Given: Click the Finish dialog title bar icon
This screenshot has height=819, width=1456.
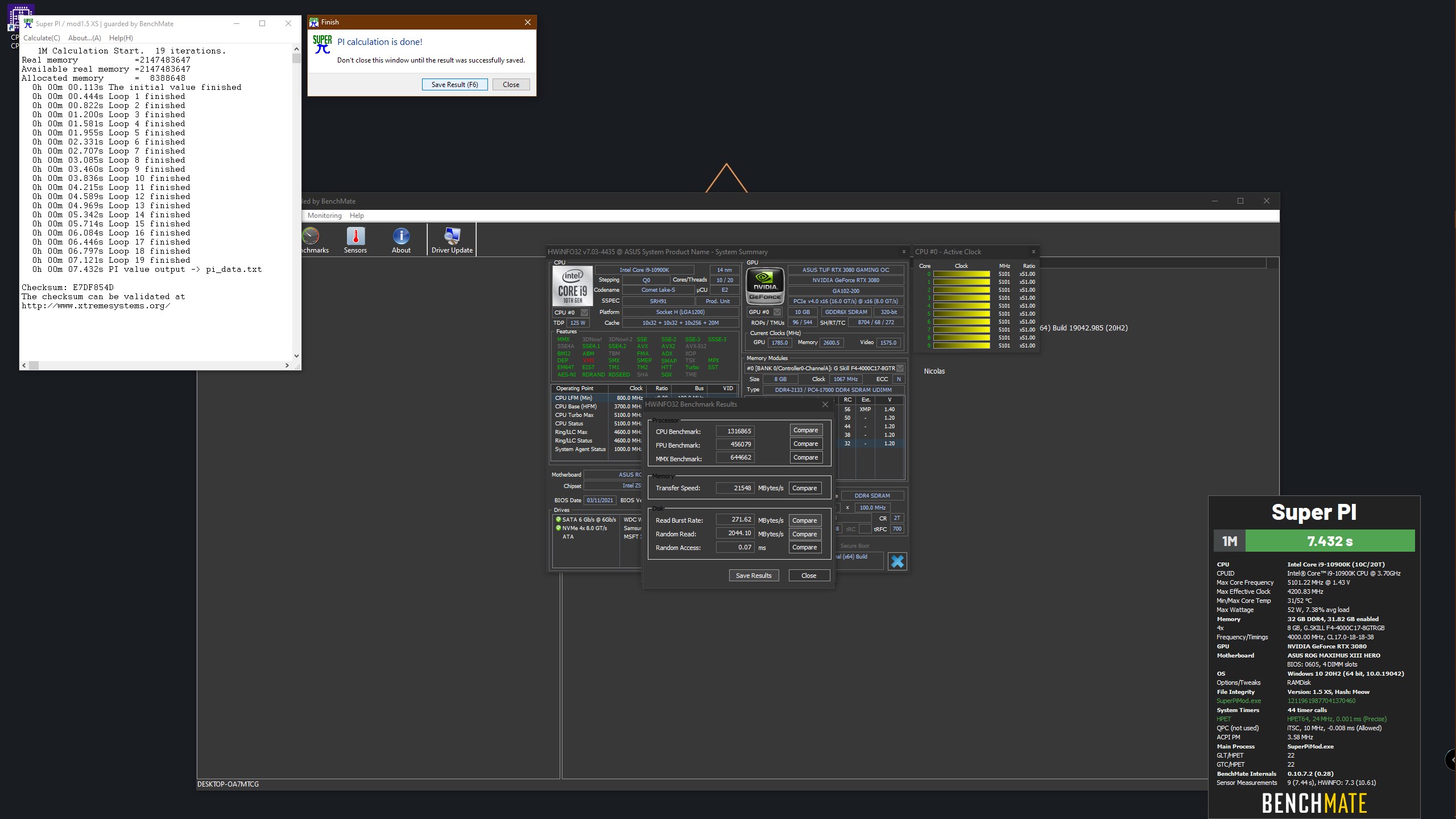Looking at the screenshot, I should pyautogui.click(x=314, y=22).
